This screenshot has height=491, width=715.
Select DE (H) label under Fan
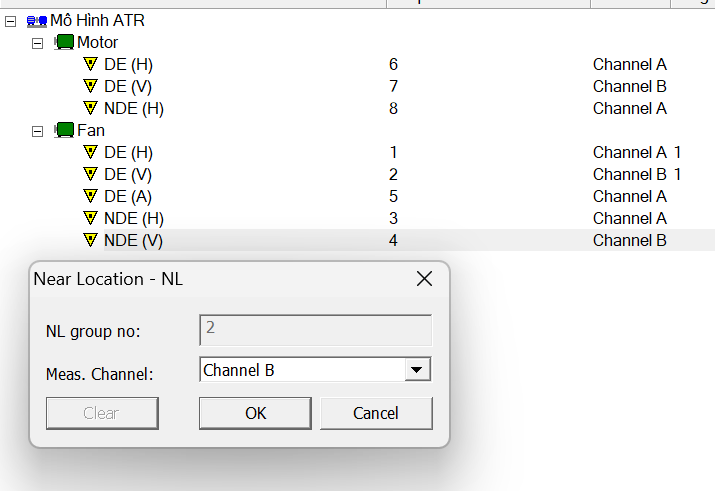(x=128, y=152)
